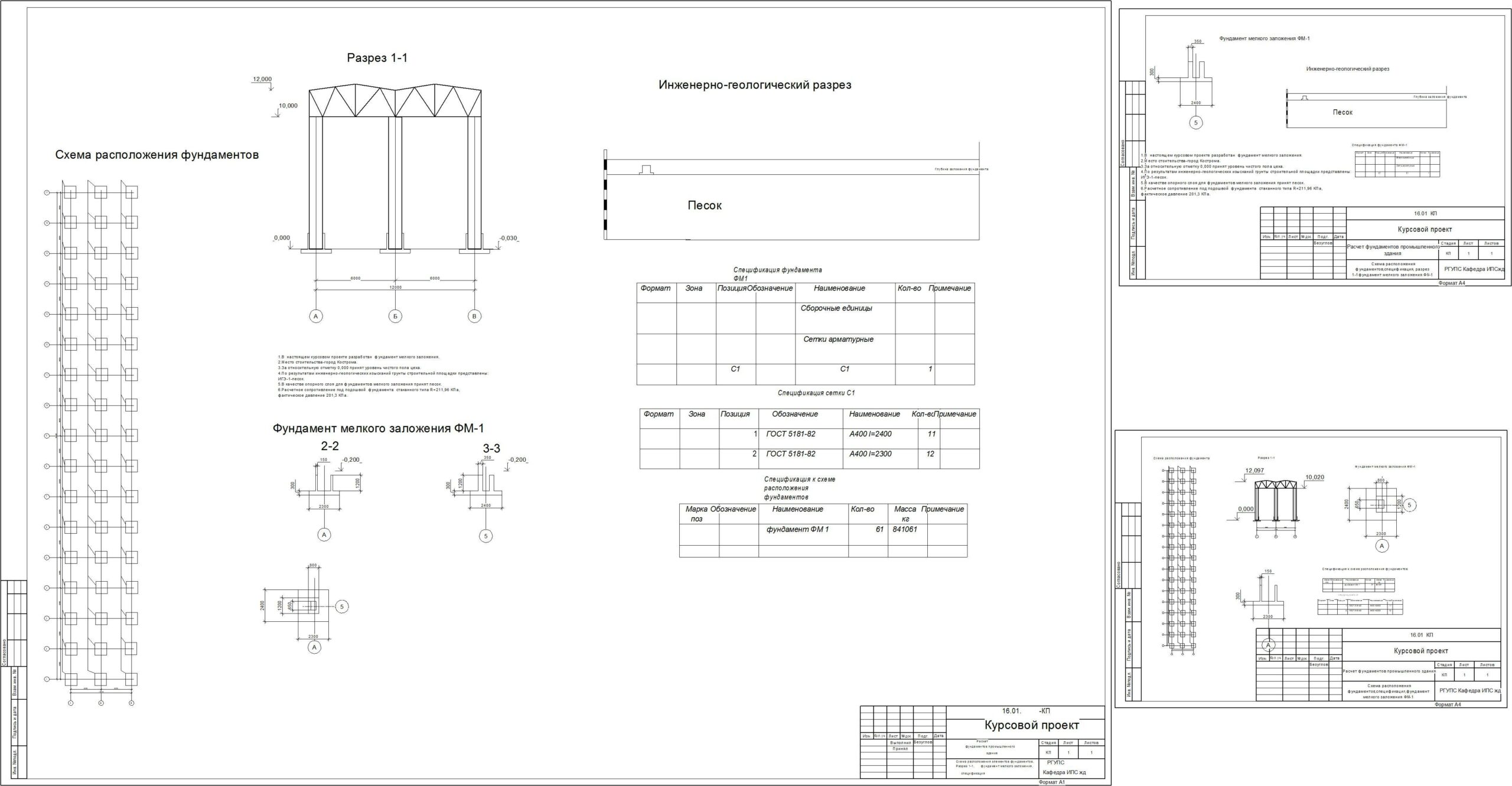Screen dimensions: 1512x786
Task: Select the 'Схема расположения фундаментов' title on A1 sheet
Action: click(x=157, y=155)
